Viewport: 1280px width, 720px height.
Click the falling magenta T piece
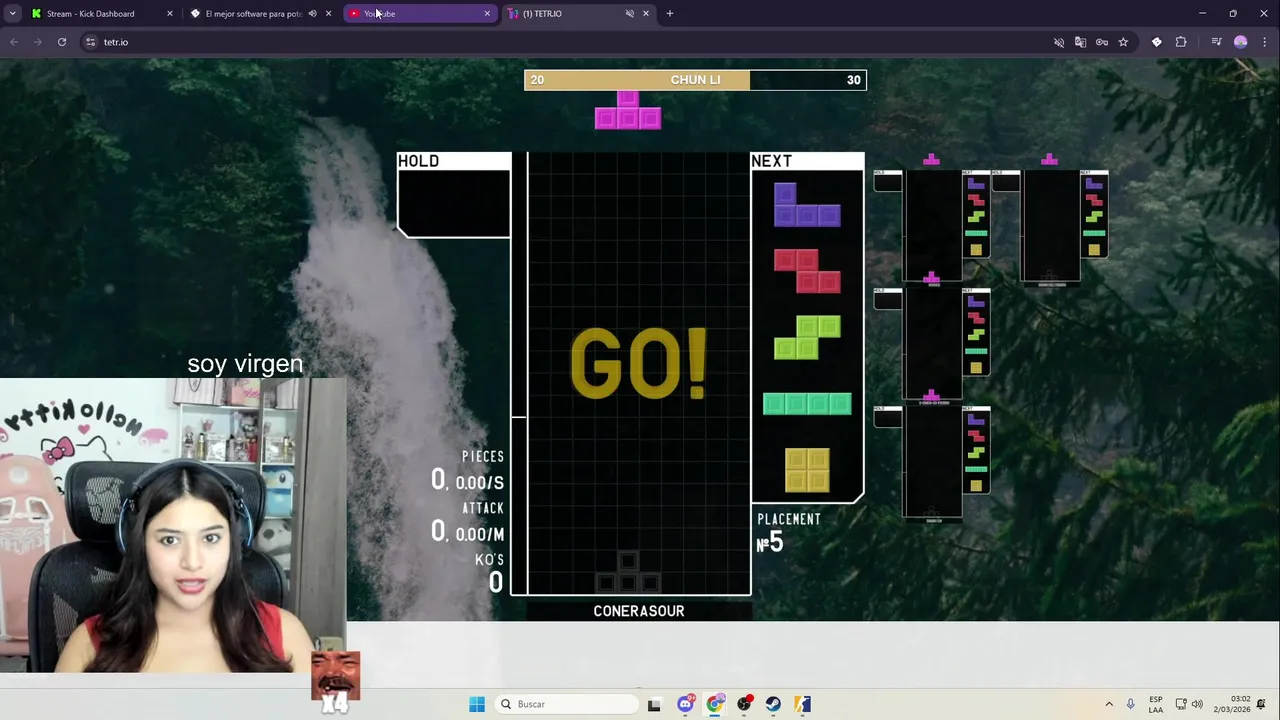[x=628, y=109]
